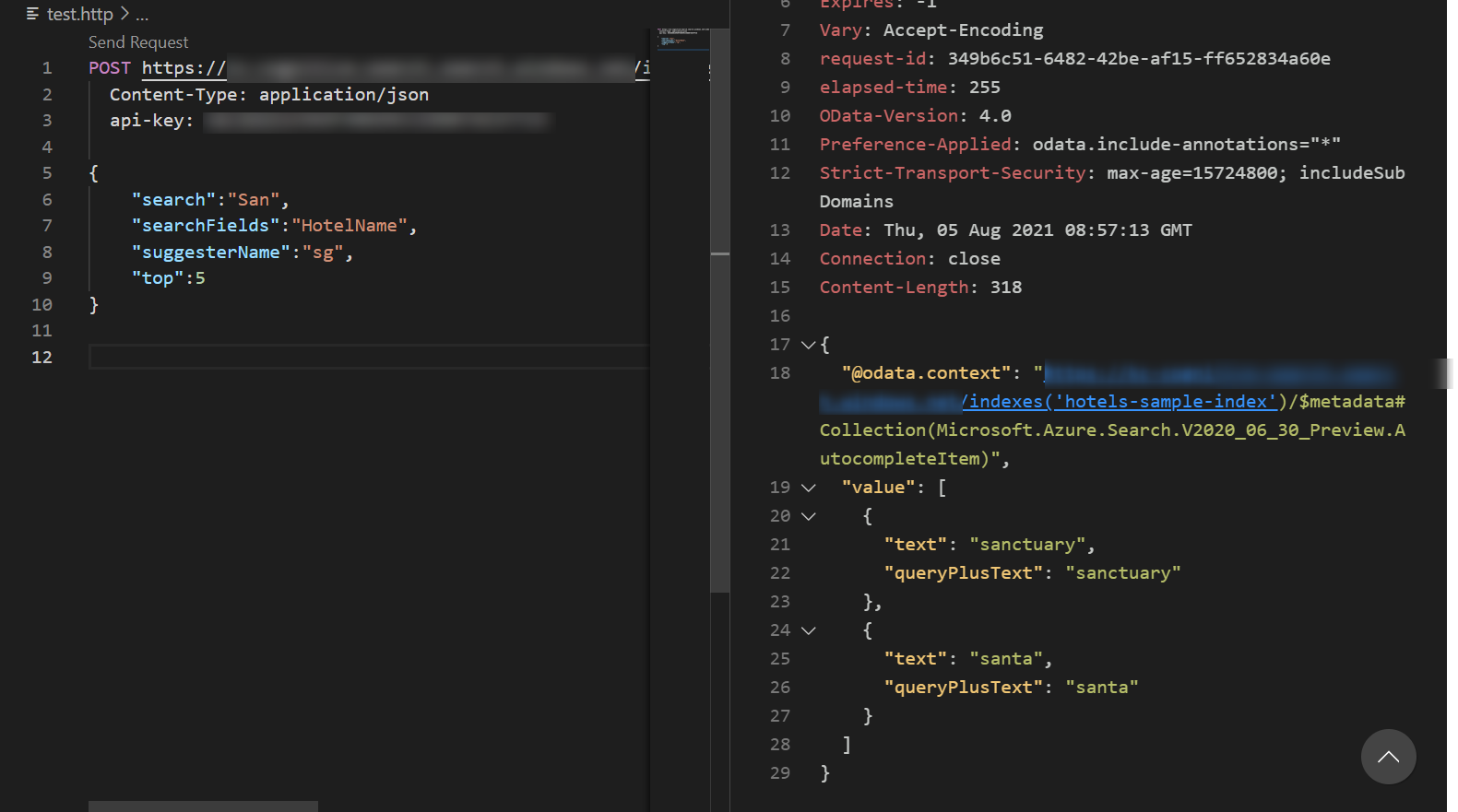1458x812 pixels.
Task: Click the "@odata.context" key
Action: pos(926,373)
